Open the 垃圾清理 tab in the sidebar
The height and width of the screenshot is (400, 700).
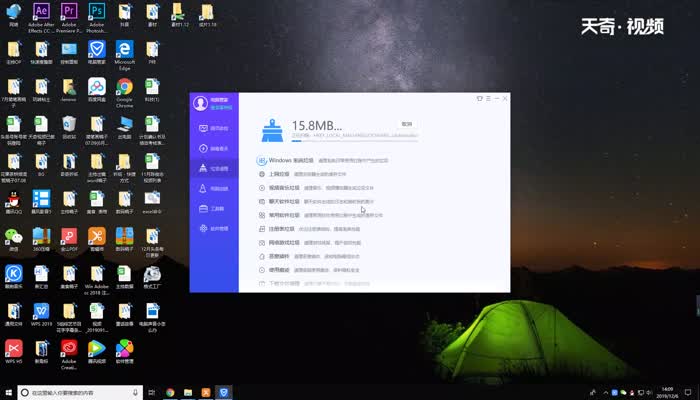[x=214, y=168]
